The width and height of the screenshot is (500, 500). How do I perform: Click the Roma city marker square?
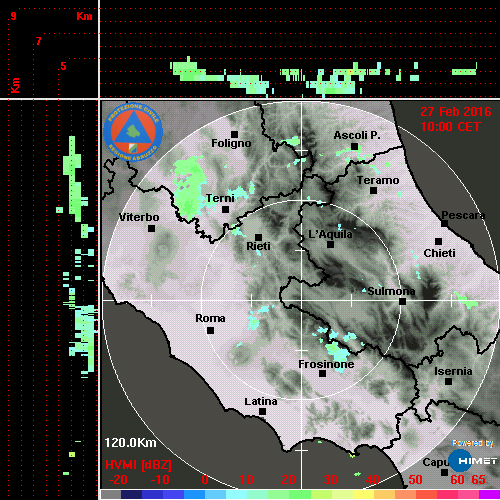pyautogui.click(x=210, y=331)
